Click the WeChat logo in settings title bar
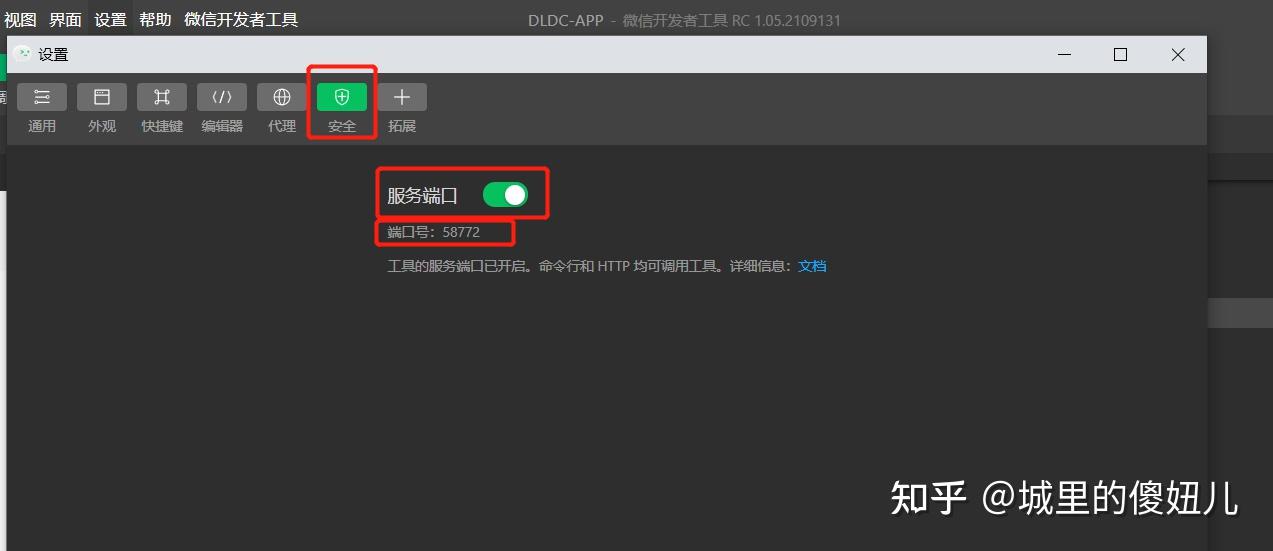Viewport: 1273px width, 551px height. [x=22, y=54]
